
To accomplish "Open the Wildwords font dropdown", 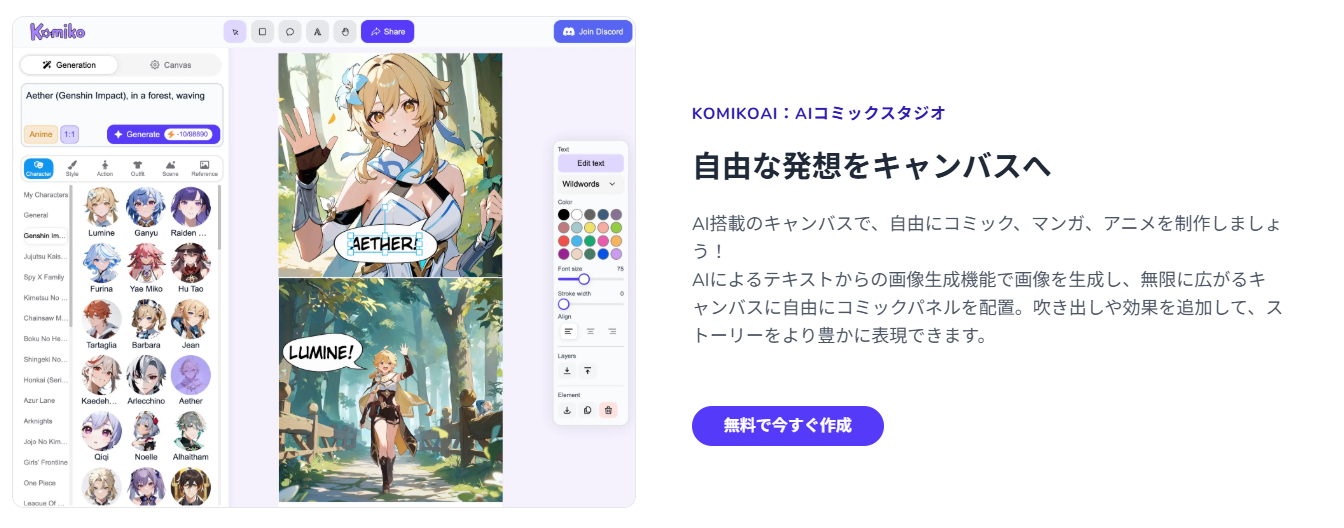I will [x=590, y=184].
